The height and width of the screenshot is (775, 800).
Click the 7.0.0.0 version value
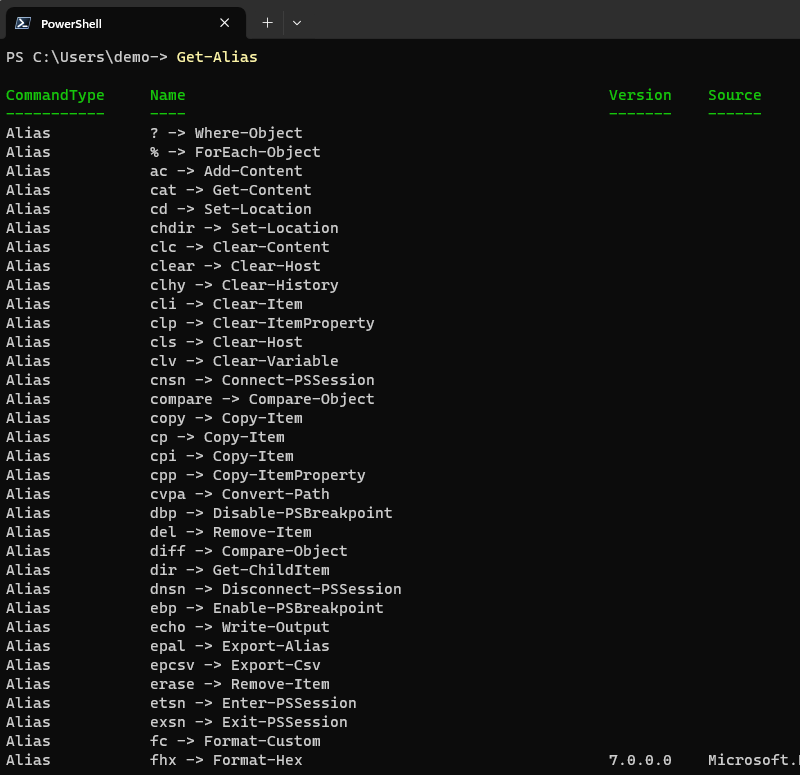[640, 760]
